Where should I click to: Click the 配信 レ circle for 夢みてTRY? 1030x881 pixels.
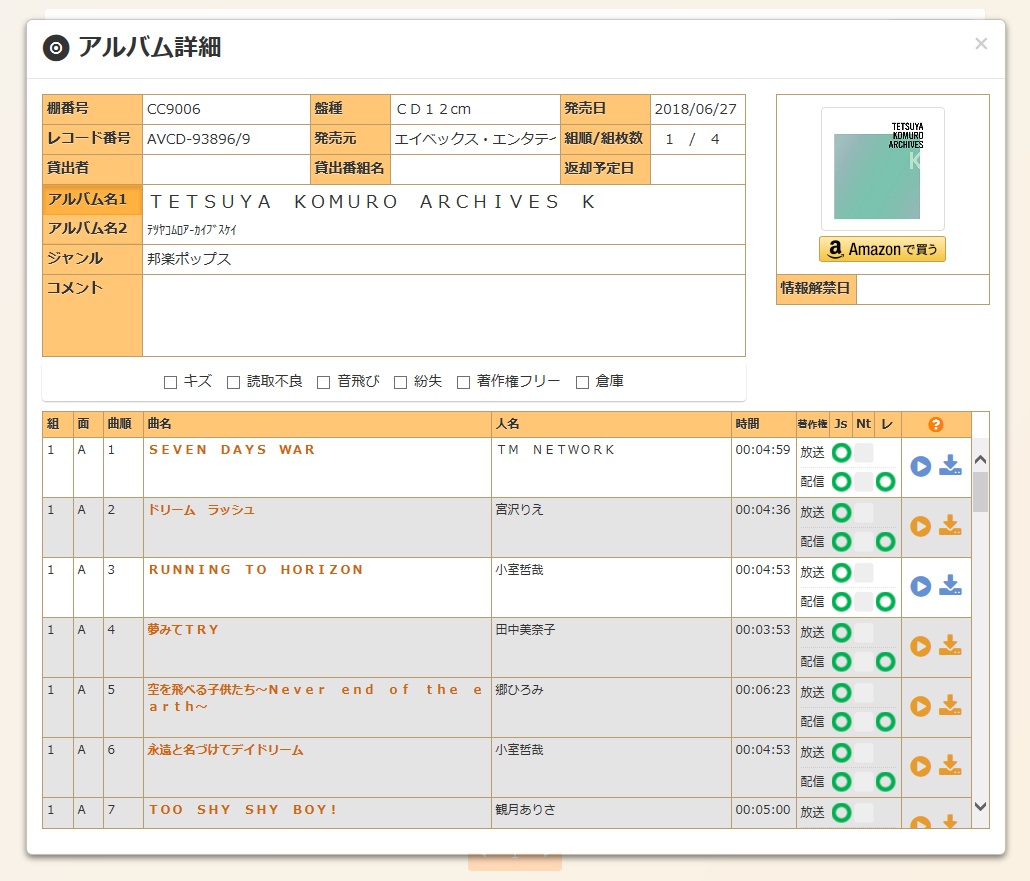click(885, 662)
